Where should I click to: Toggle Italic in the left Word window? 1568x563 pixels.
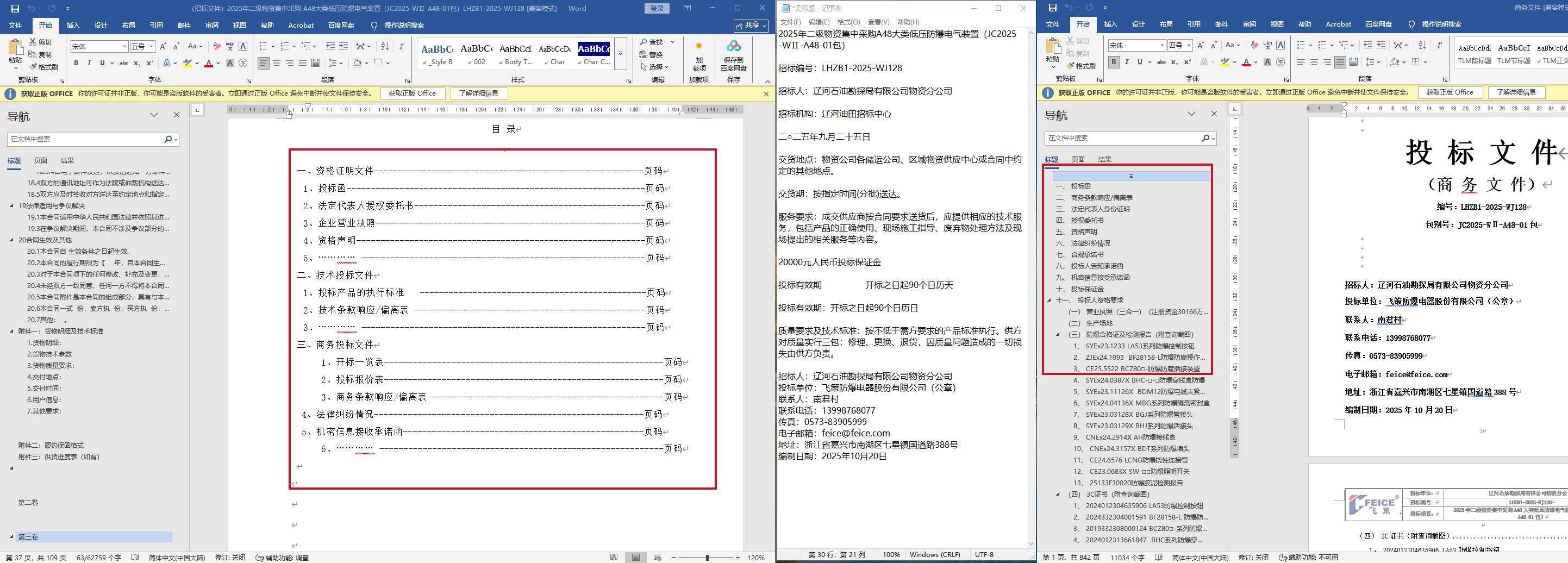tap(89, 62)
